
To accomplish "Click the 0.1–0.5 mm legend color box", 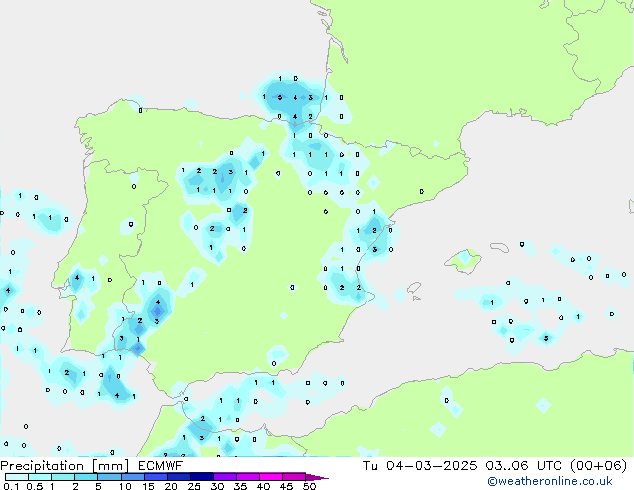I will pos(17,477).
